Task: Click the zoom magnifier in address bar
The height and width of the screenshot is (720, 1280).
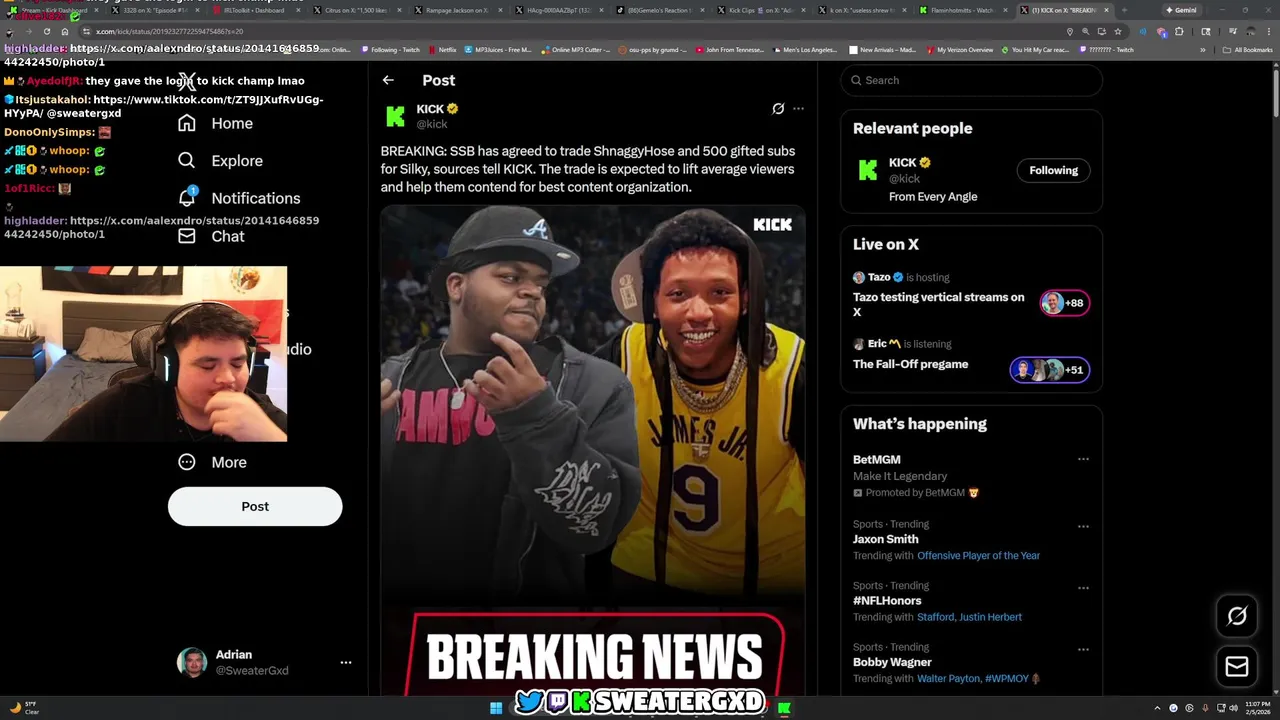Action: 1085,31
